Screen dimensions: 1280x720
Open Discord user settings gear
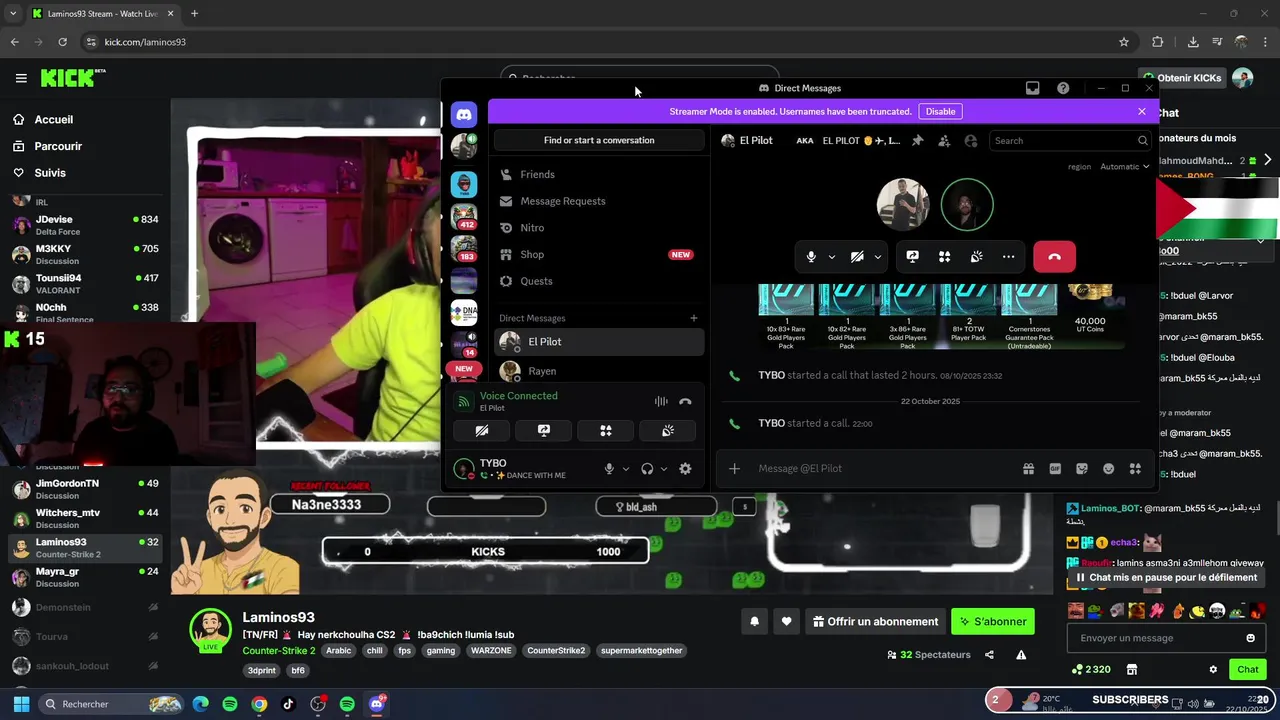click(685, 469)
